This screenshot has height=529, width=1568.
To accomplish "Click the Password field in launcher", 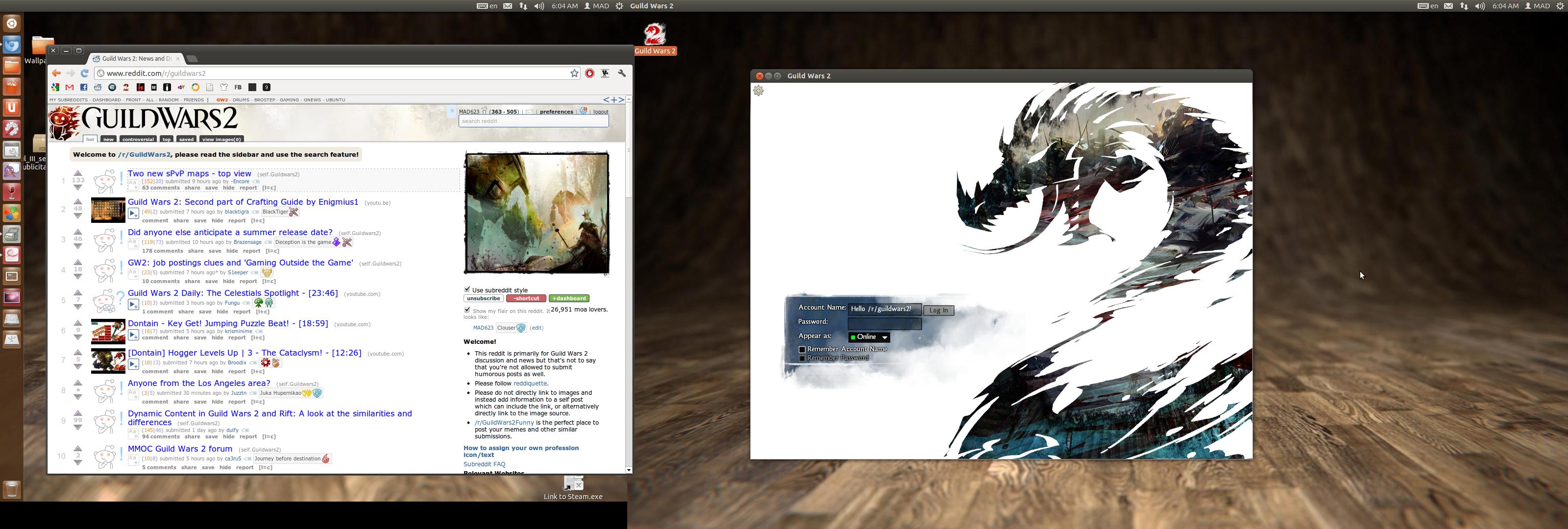I will (884, 323).
